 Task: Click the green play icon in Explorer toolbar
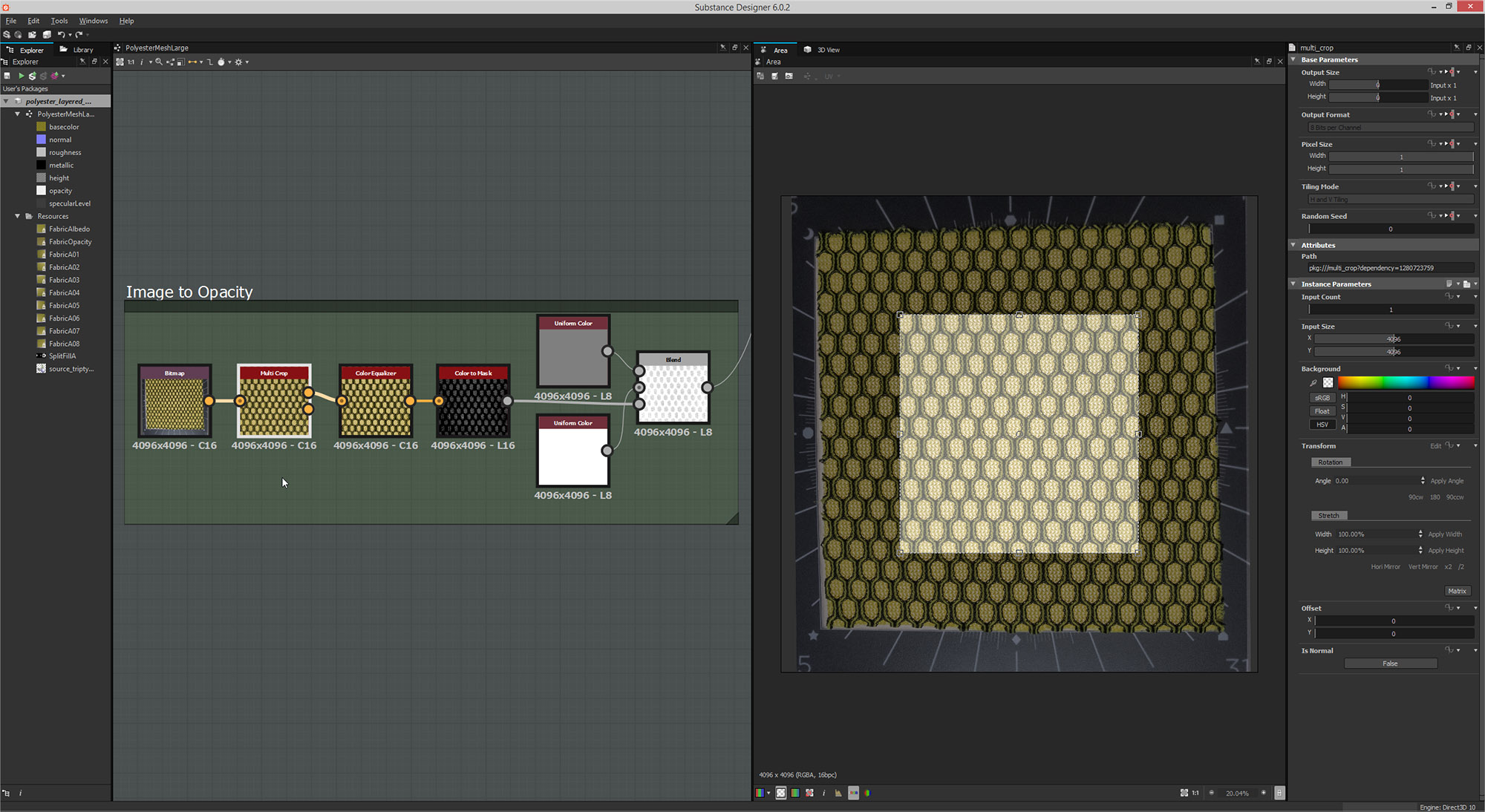[x=22, y=76]
